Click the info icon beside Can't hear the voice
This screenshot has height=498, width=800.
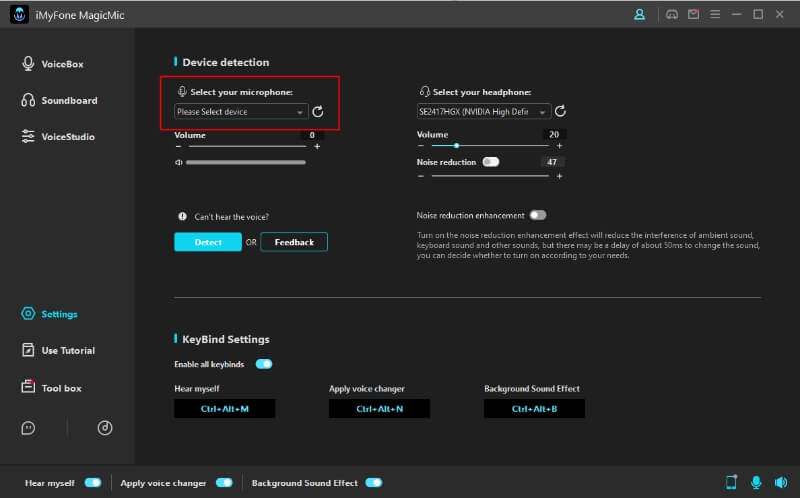[182, 216]
